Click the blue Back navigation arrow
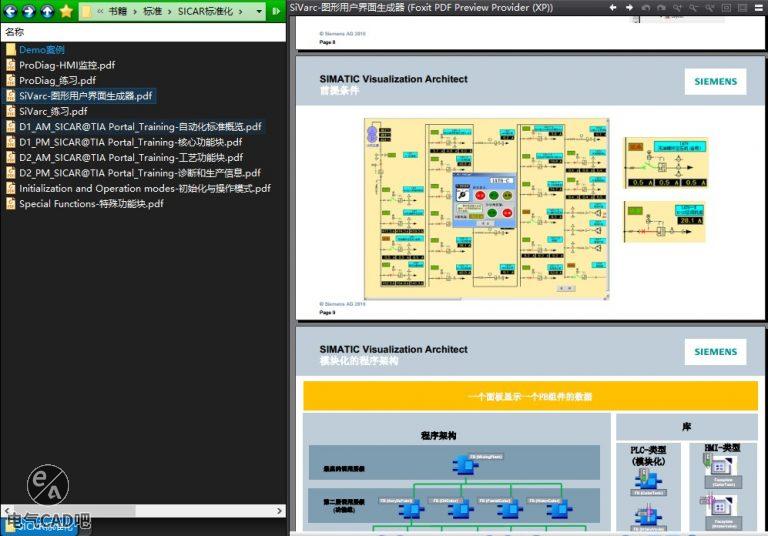Image resolution: width=768 pixels, height=536 pixels. click(x=11, y=11)
